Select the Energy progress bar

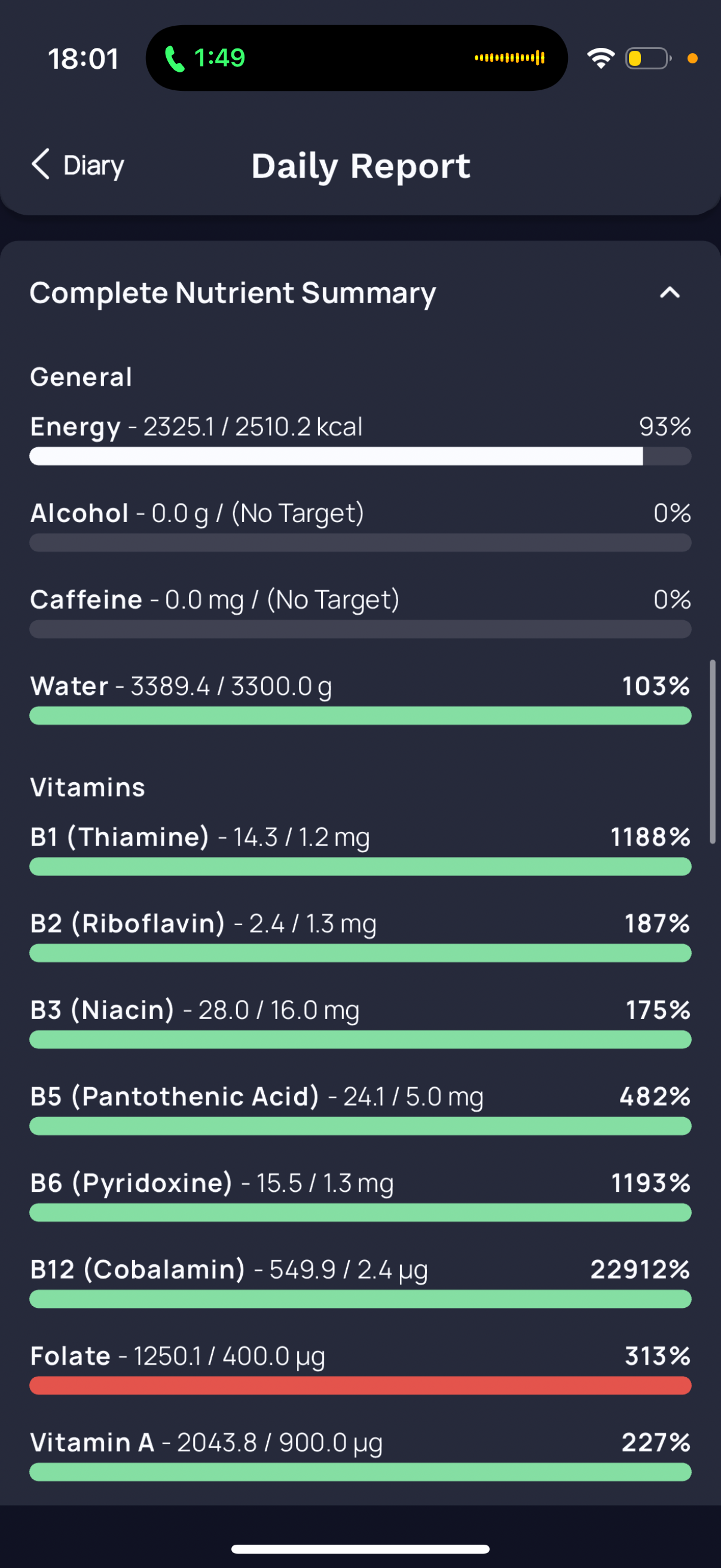tap(359, 456)
